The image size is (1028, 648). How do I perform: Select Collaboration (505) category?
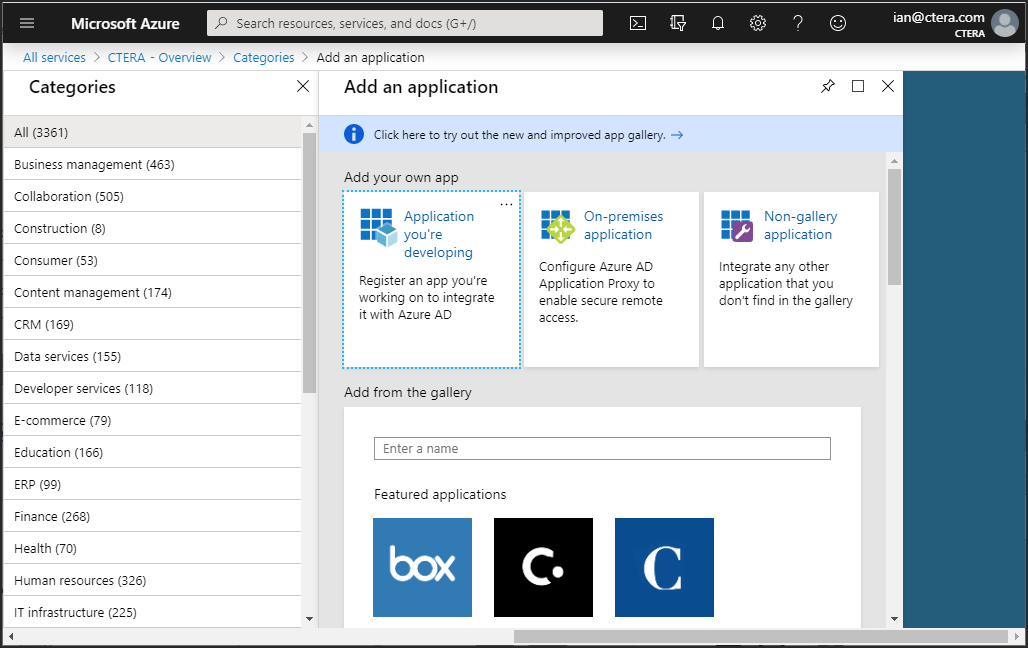coord(152,197)
